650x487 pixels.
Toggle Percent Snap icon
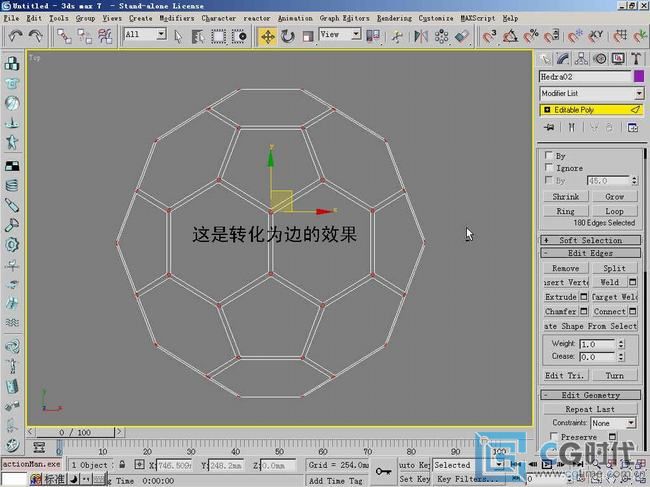531,36
